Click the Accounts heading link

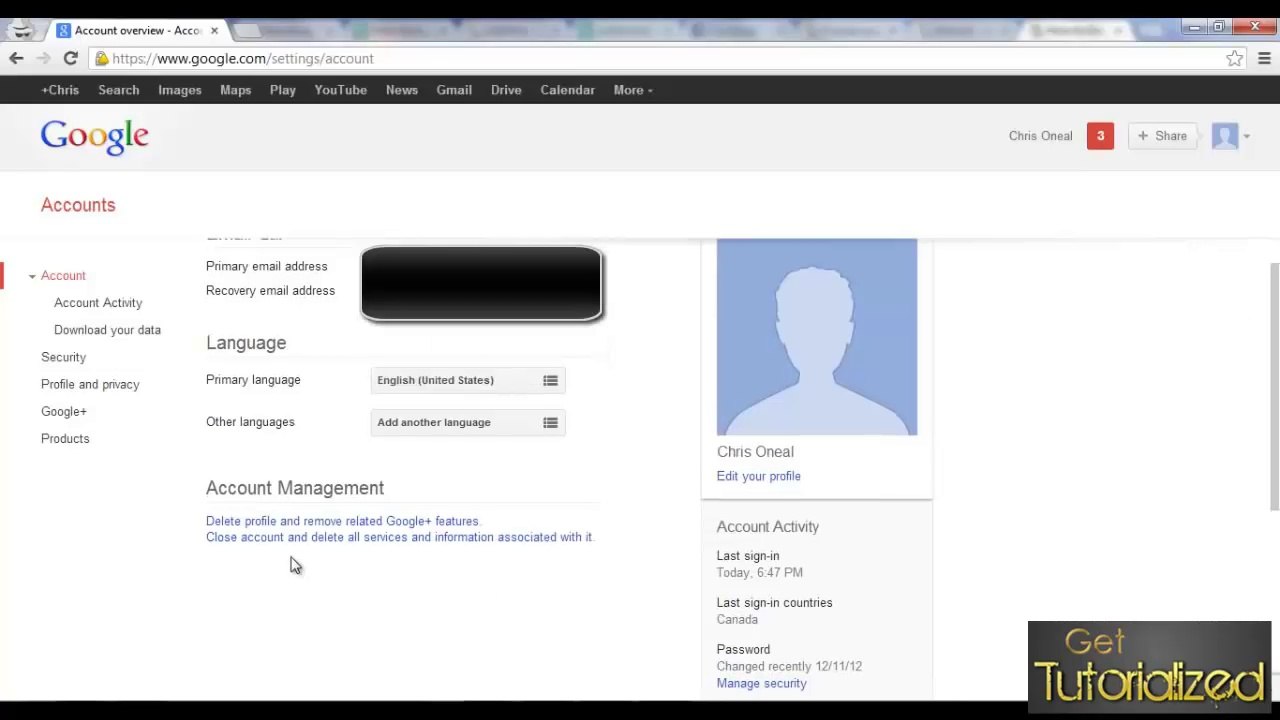tap(78, 205)
